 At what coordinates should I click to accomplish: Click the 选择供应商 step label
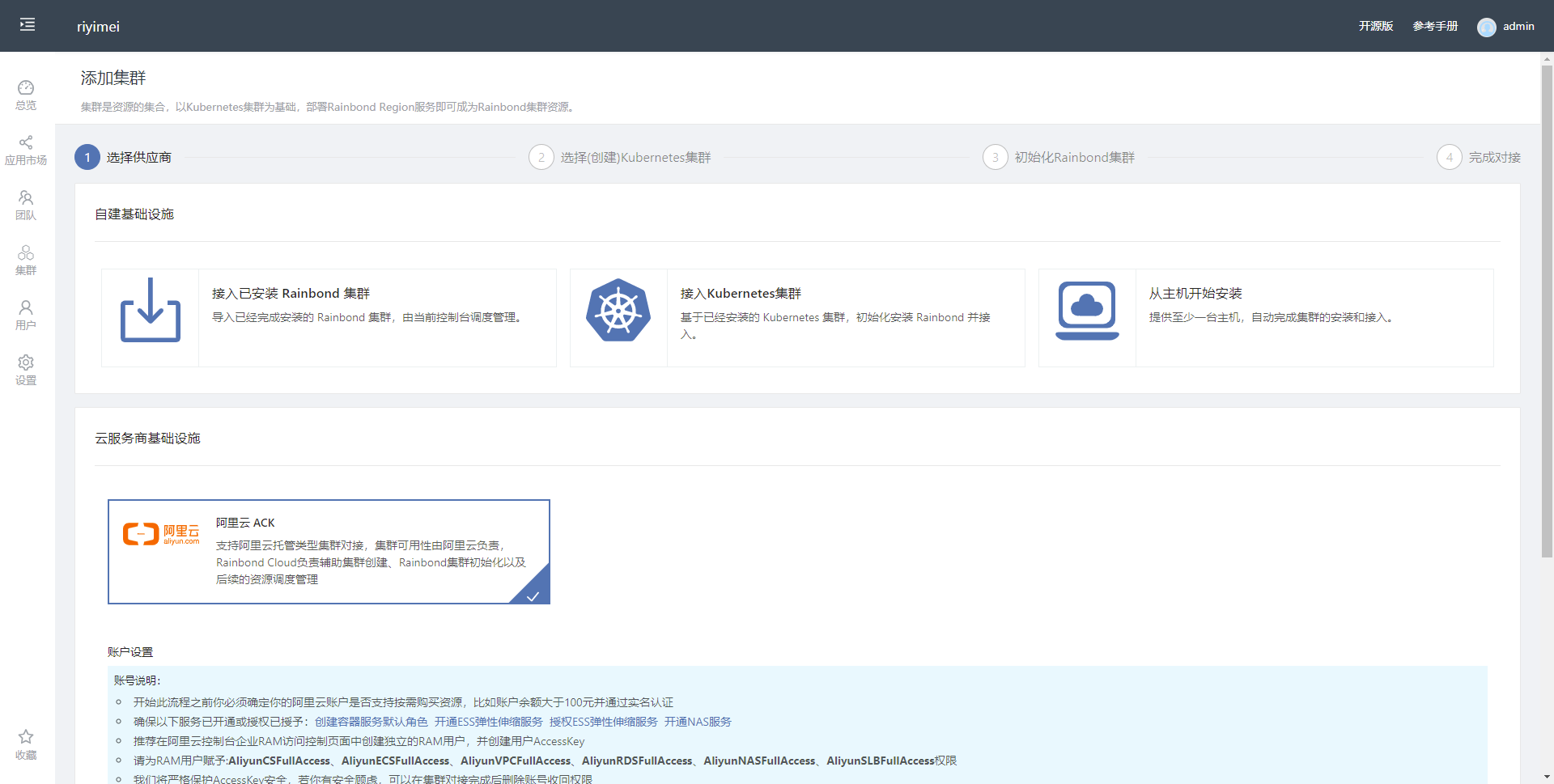(139, 157)
